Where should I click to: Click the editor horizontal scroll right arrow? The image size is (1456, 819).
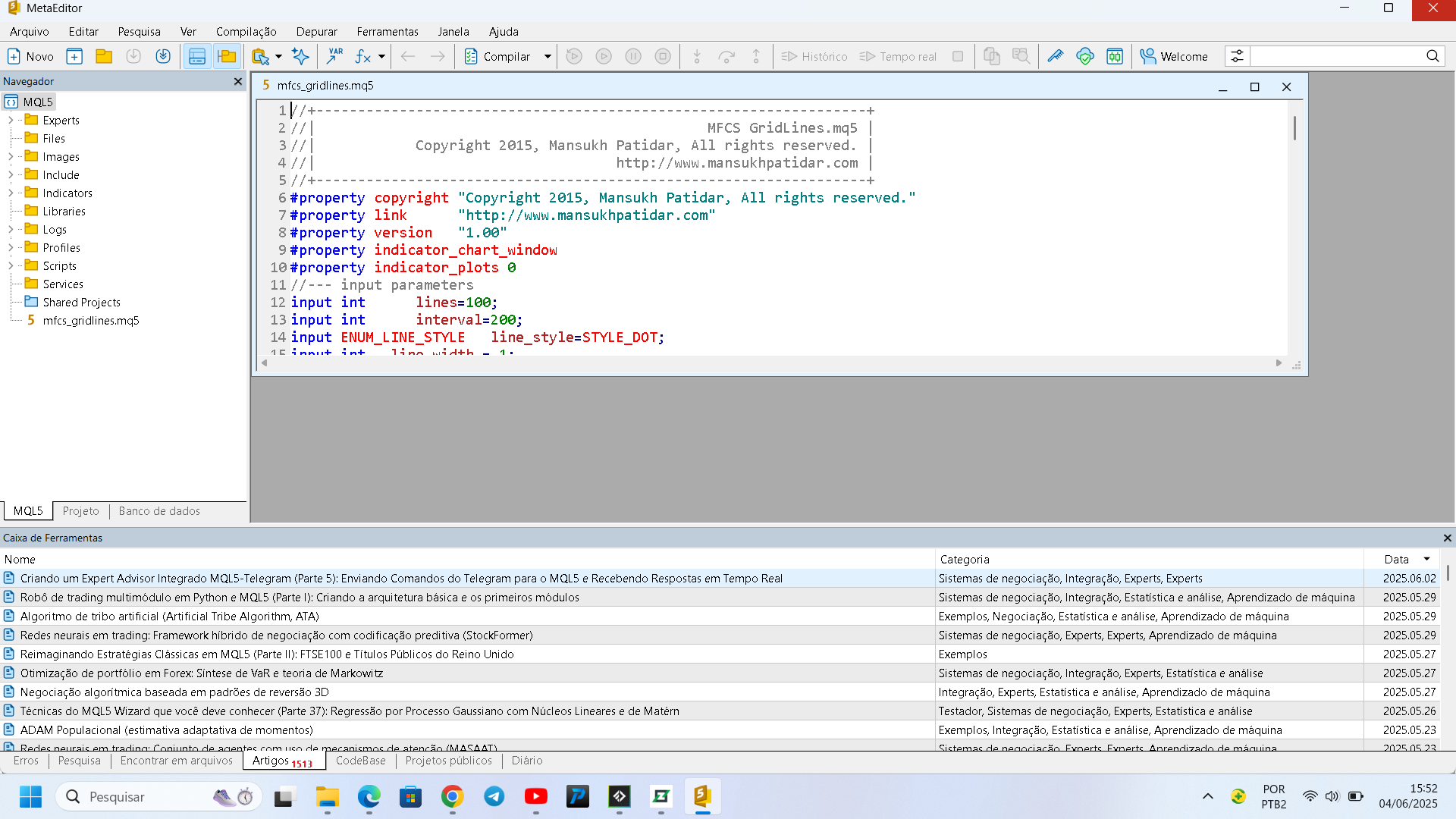1279,363
